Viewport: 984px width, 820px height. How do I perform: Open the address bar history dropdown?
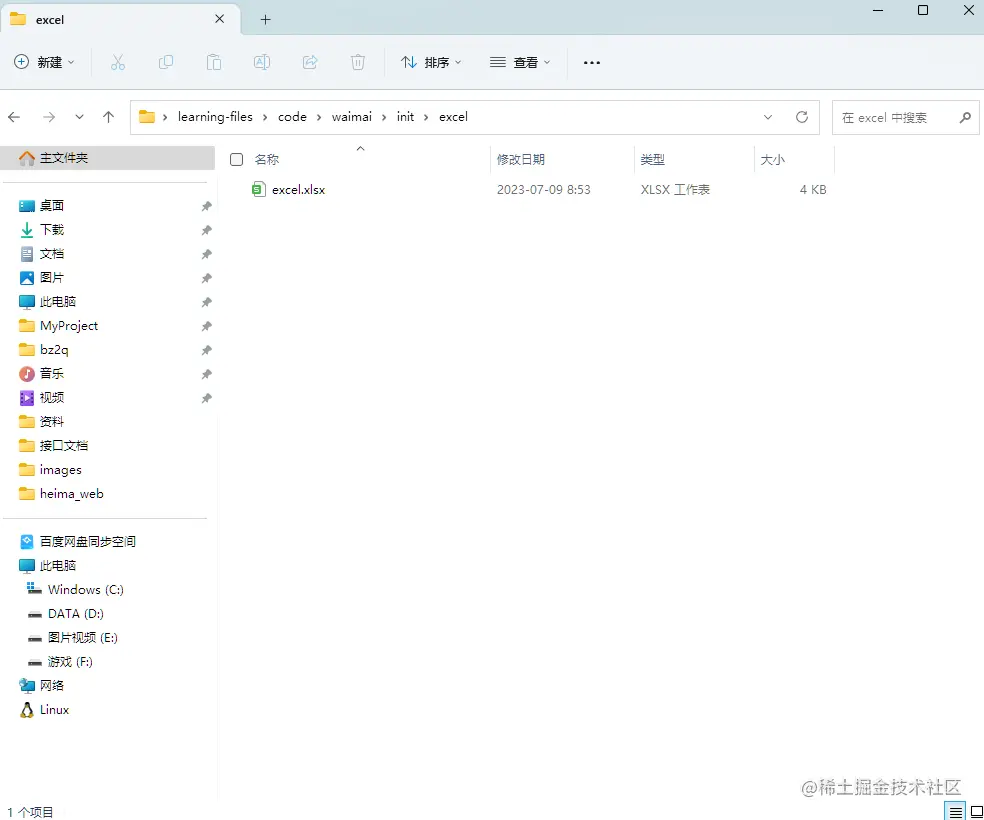(767, 117)
